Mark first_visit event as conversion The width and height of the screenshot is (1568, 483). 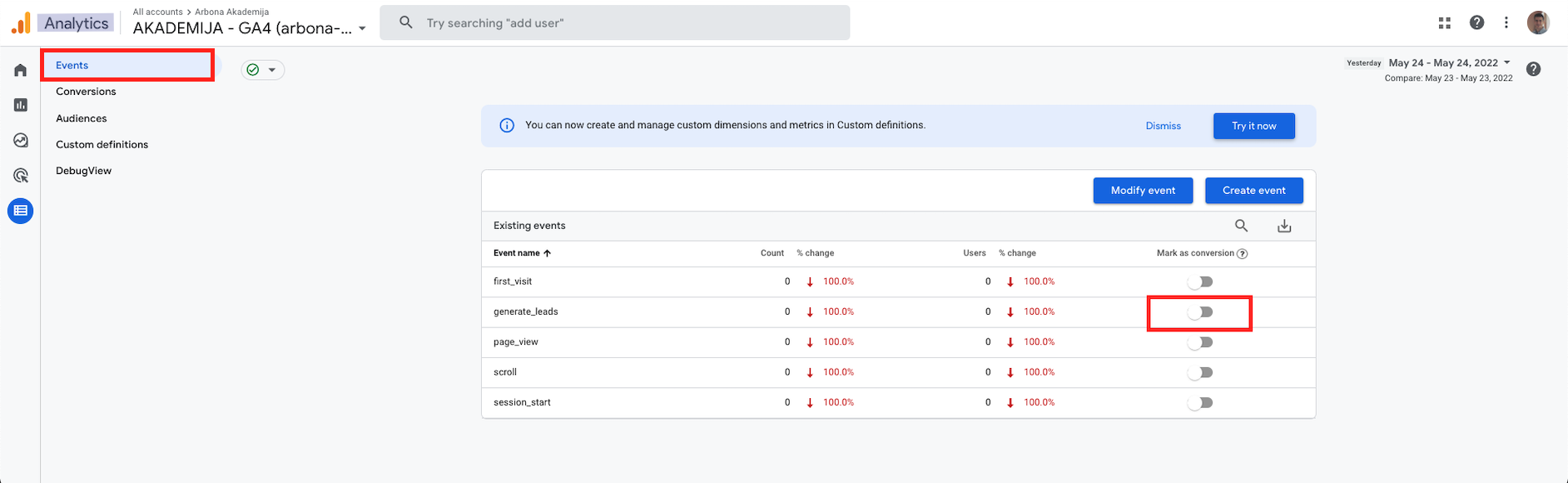pos(1200,282)
